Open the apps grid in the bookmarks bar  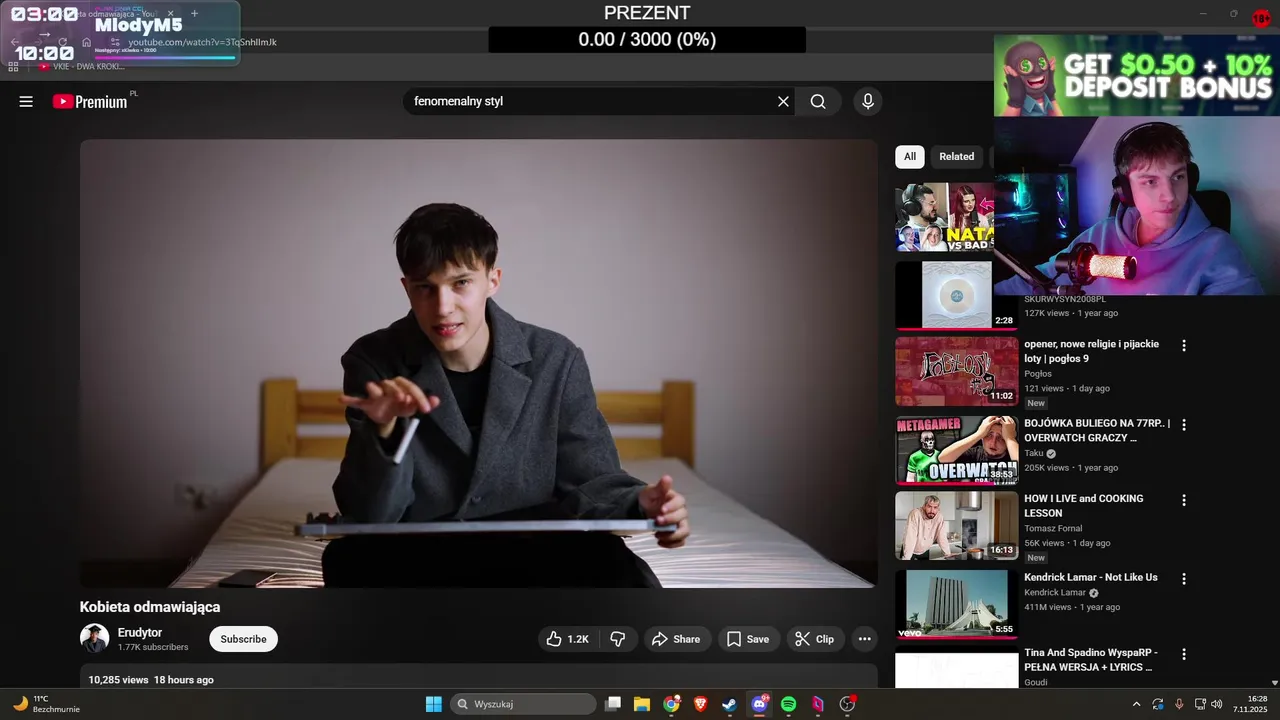13,66
